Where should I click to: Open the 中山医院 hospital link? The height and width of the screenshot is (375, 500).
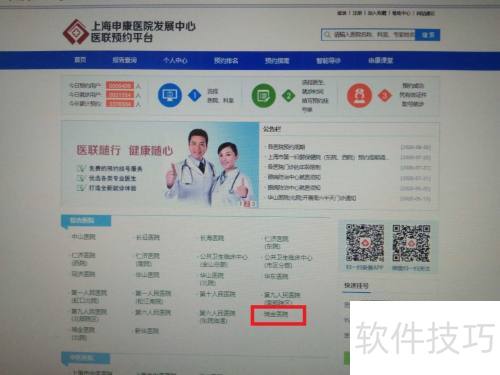pyautogui.click(x=83, y=237)
